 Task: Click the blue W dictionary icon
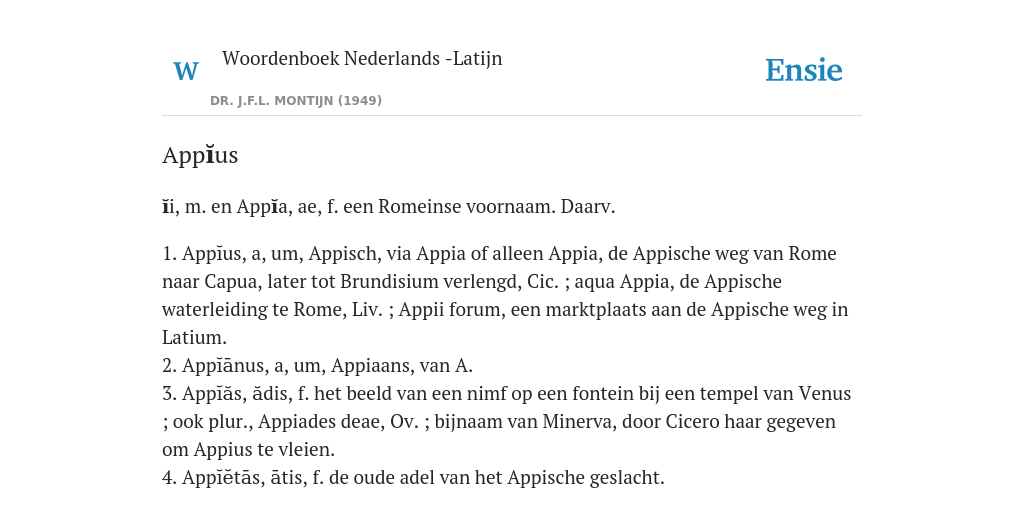click(x=186, y=71)
